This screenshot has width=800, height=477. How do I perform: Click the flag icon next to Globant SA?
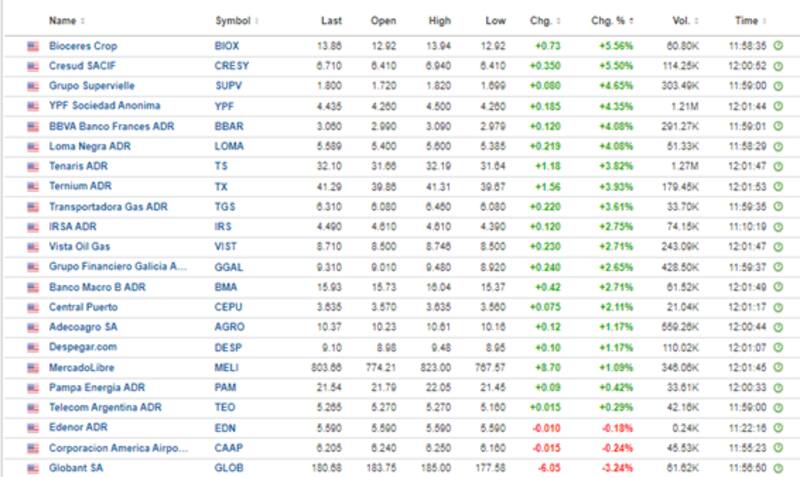tap(32, 467)
